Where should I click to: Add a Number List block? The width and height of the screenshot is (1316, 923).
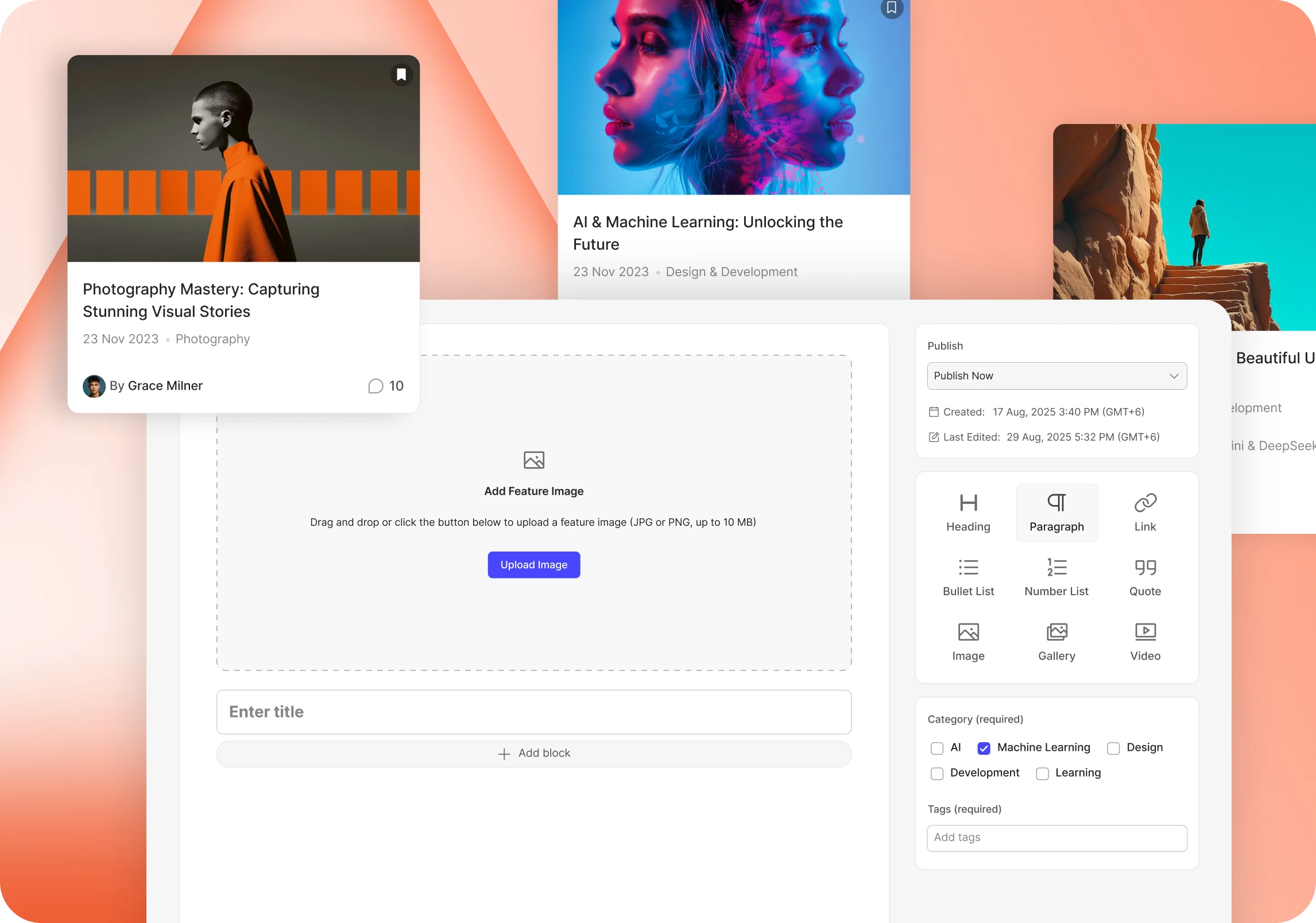tap(1056, 577)
